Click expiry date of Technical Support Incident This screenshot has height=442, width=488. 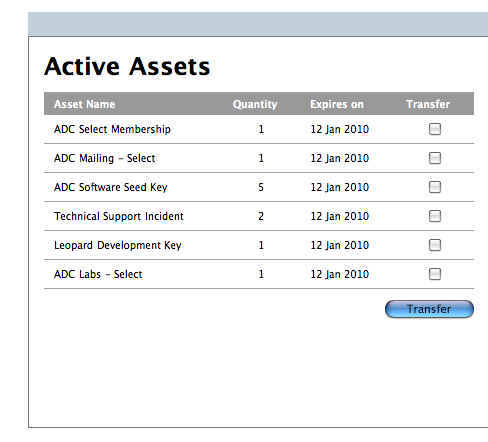pyautogui.click(x=340, y=216)
